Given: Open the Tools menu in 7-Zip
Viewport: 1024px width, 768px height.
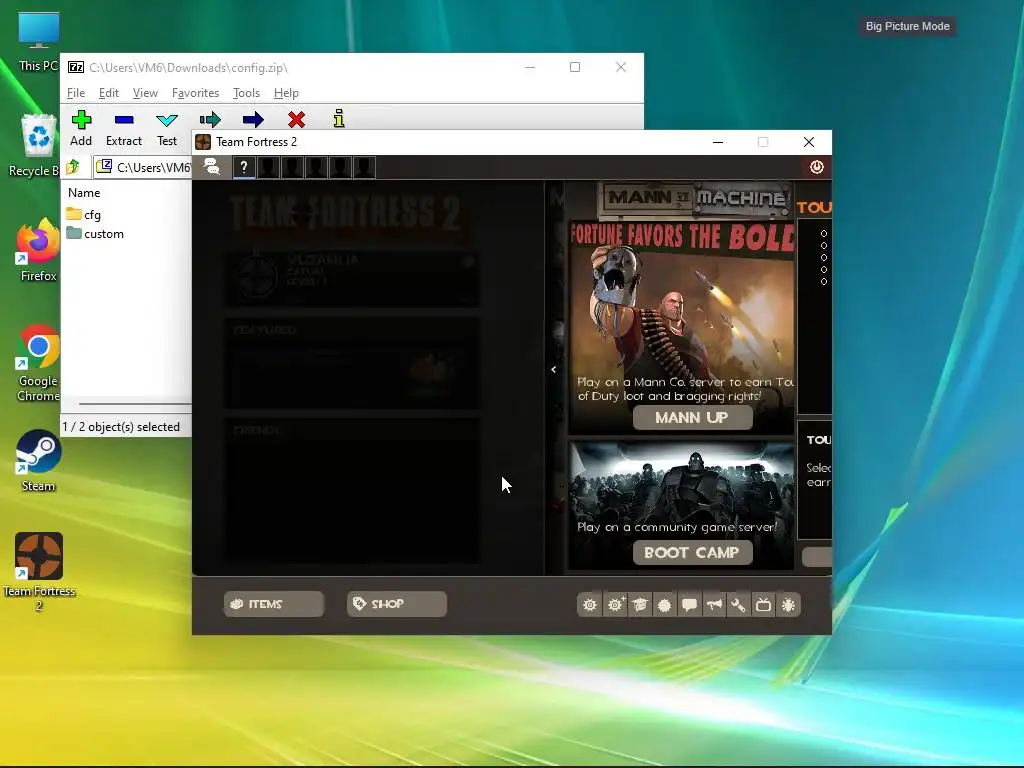Looking at the screenshot, I should coord(246,93).
